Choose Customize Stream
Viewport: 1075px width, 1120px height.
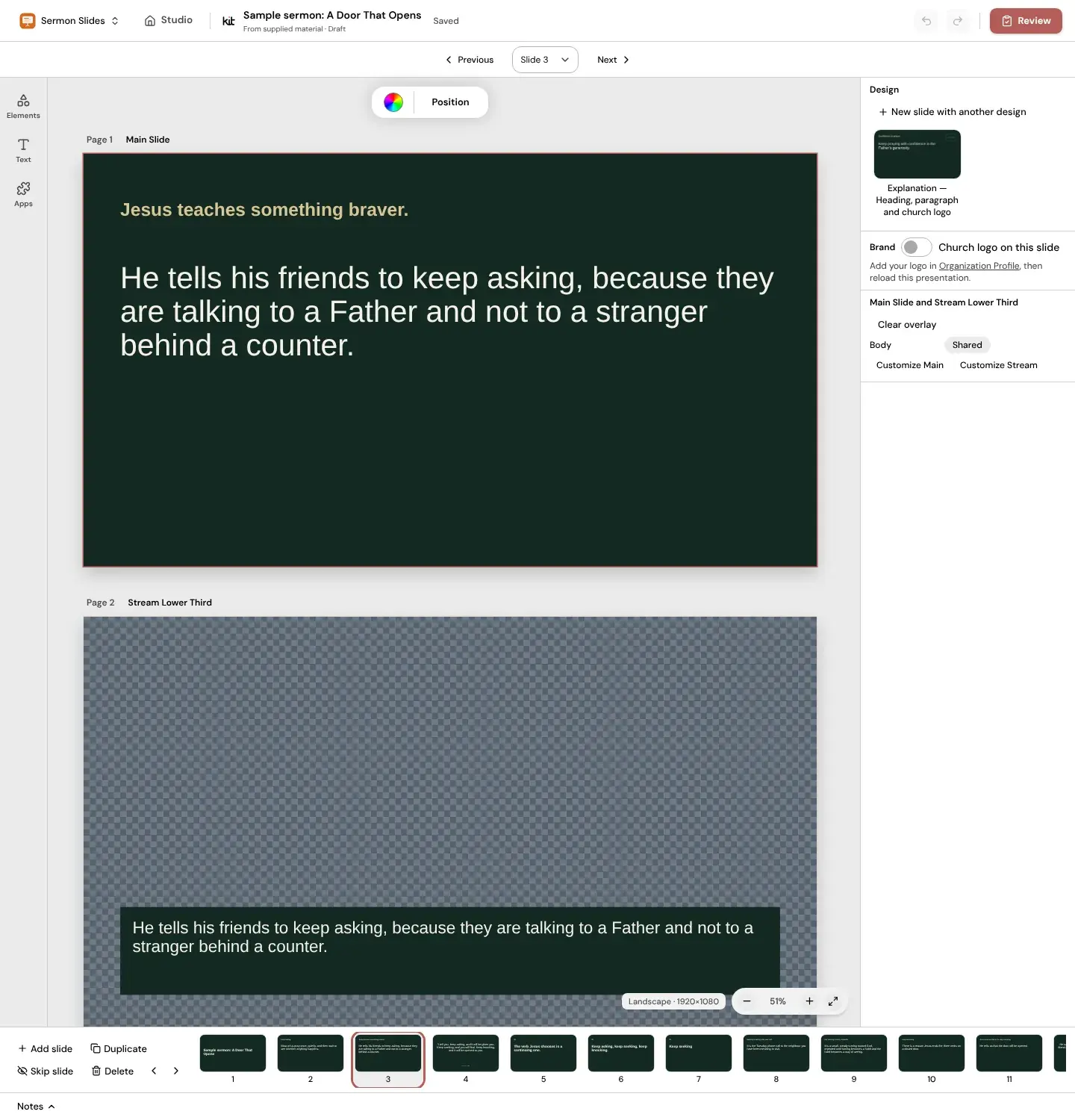(x=998, y=365)
